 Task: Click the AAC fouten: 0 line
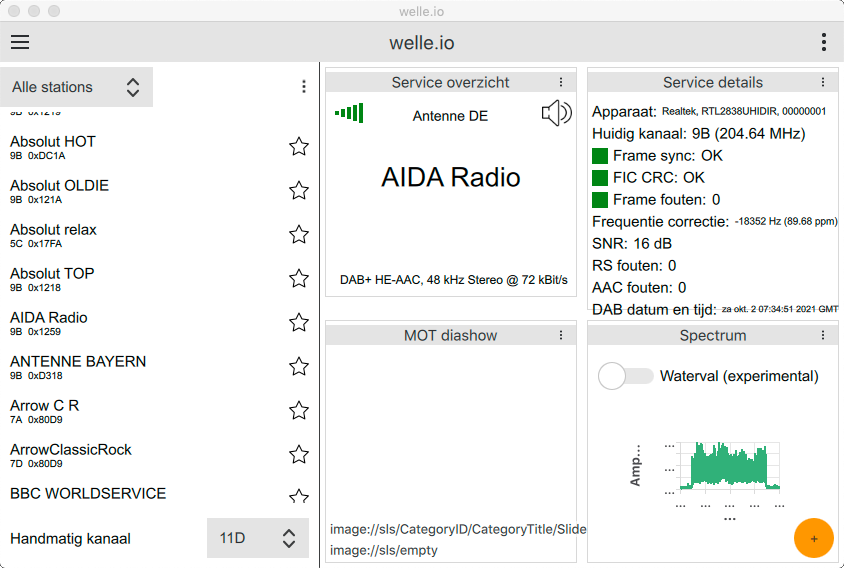click(x=639, y=288)
